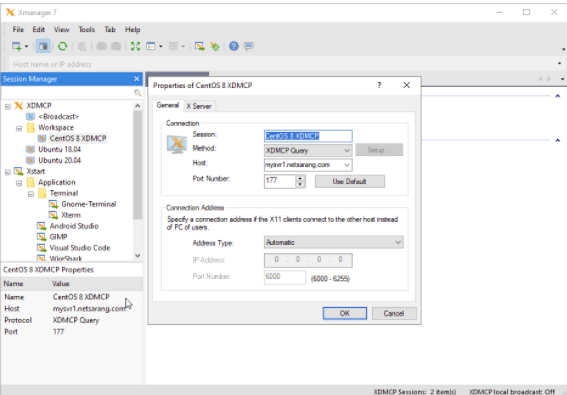Click Session Manager scrollbar down arrow

[137, 255]
